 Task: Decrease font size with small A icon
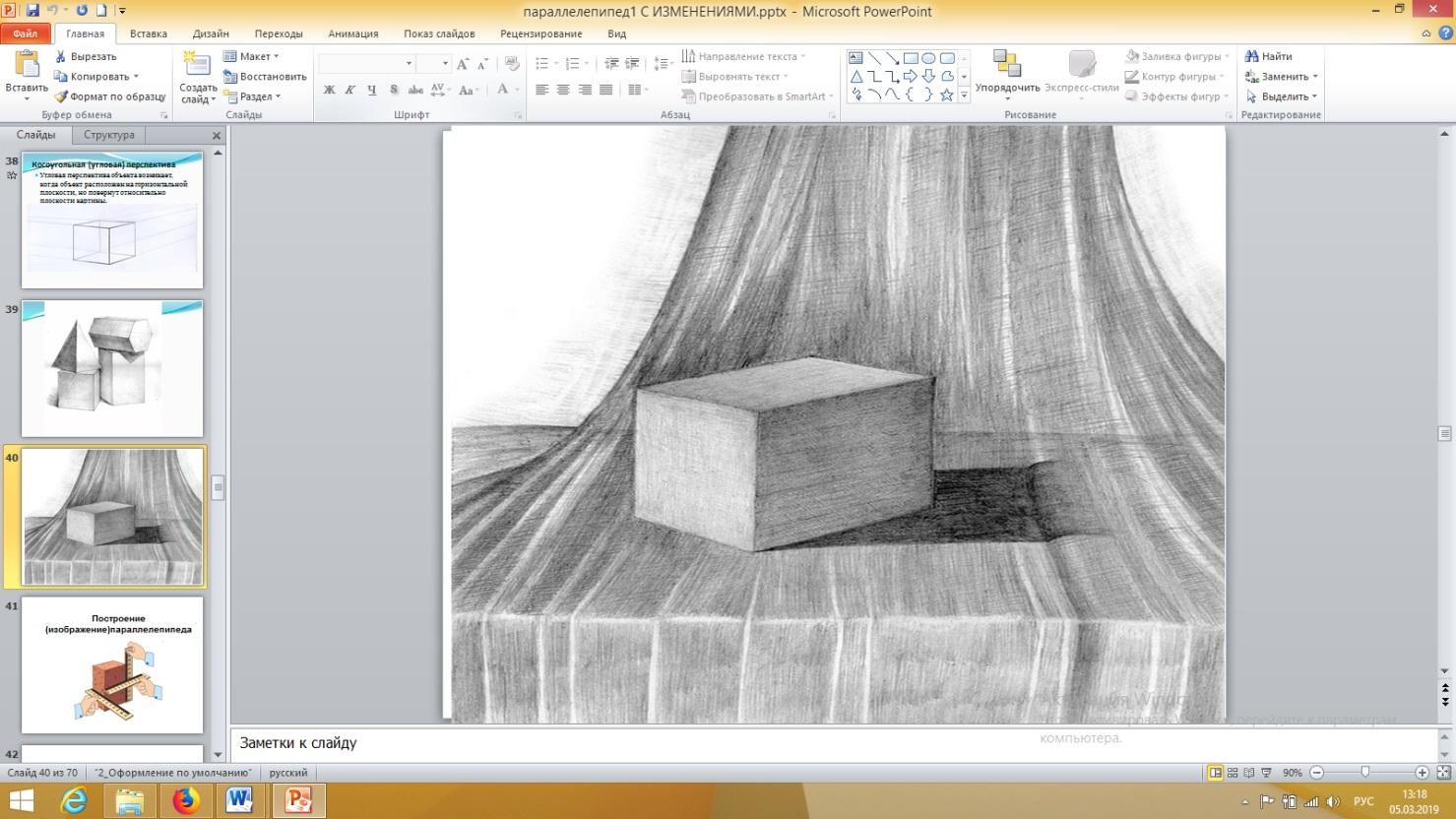(482, 63)
